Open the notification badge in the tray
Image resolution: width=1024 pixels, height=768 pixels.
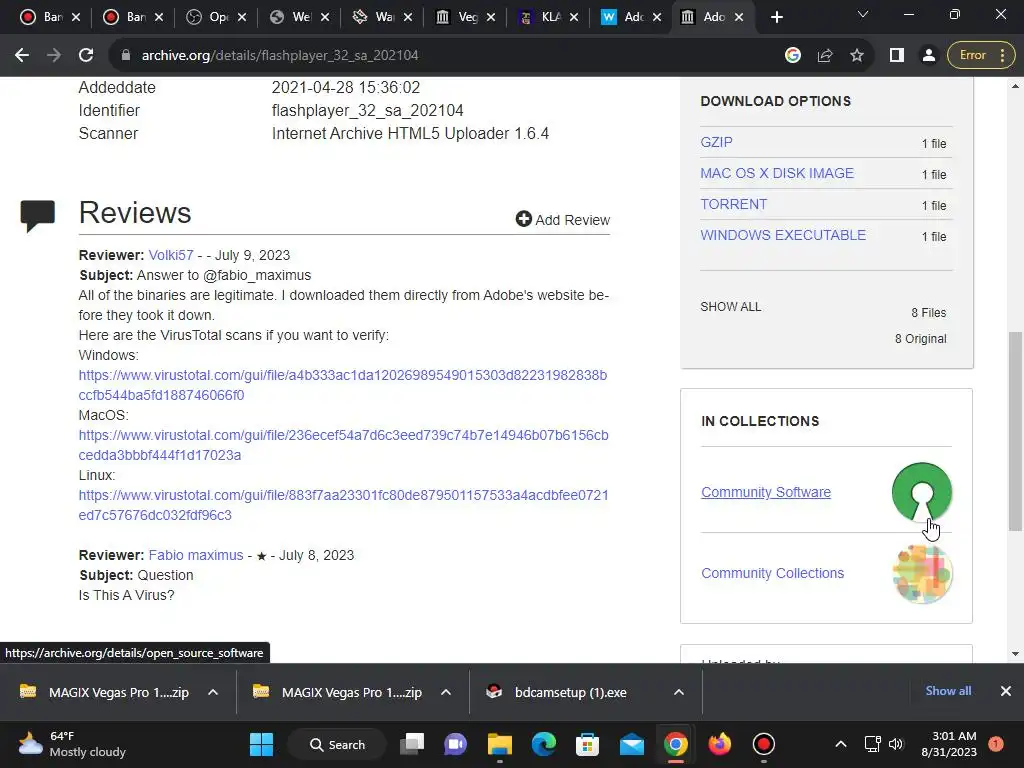pos(996,744)
